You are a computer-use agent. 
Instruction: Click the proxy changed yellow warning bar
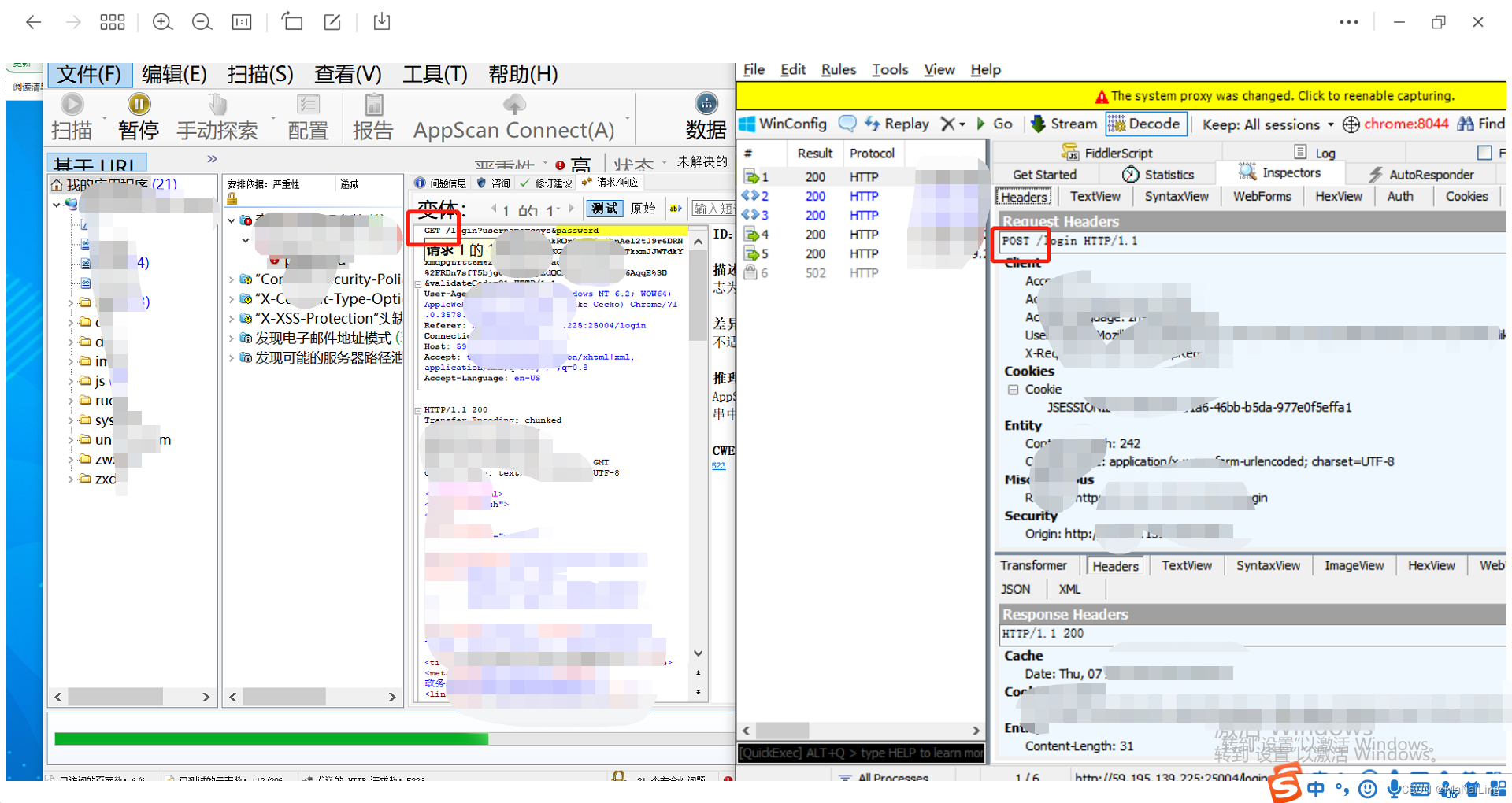(1121, 95)
